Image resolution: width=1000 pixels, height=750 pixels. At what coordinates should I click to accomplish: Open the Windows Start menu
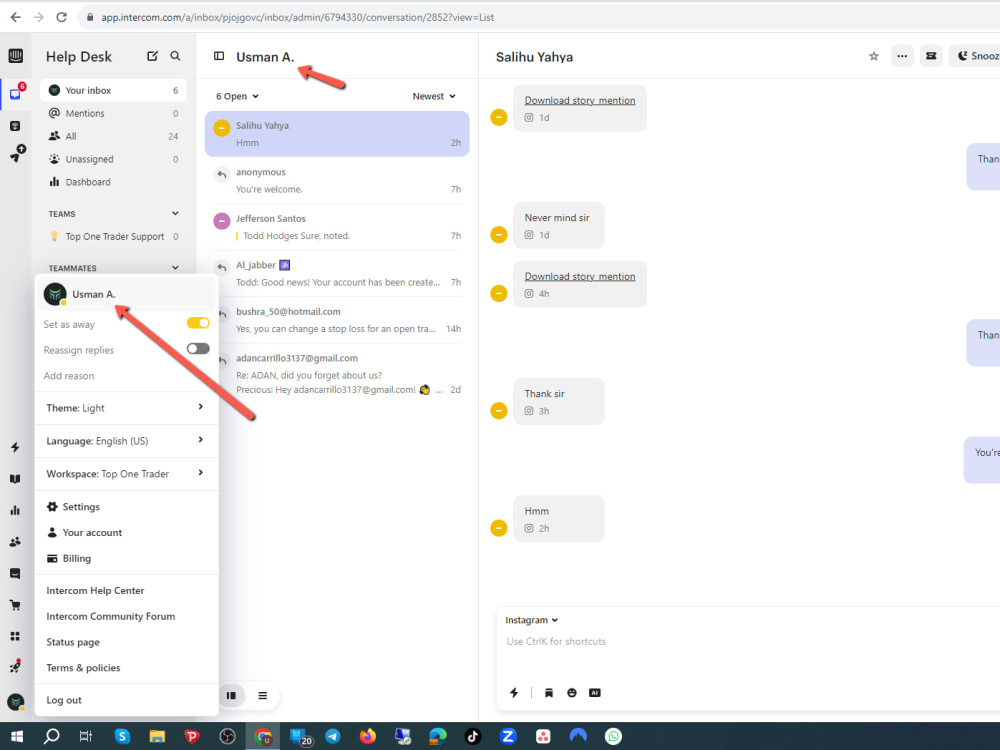[x=17, y=737]
